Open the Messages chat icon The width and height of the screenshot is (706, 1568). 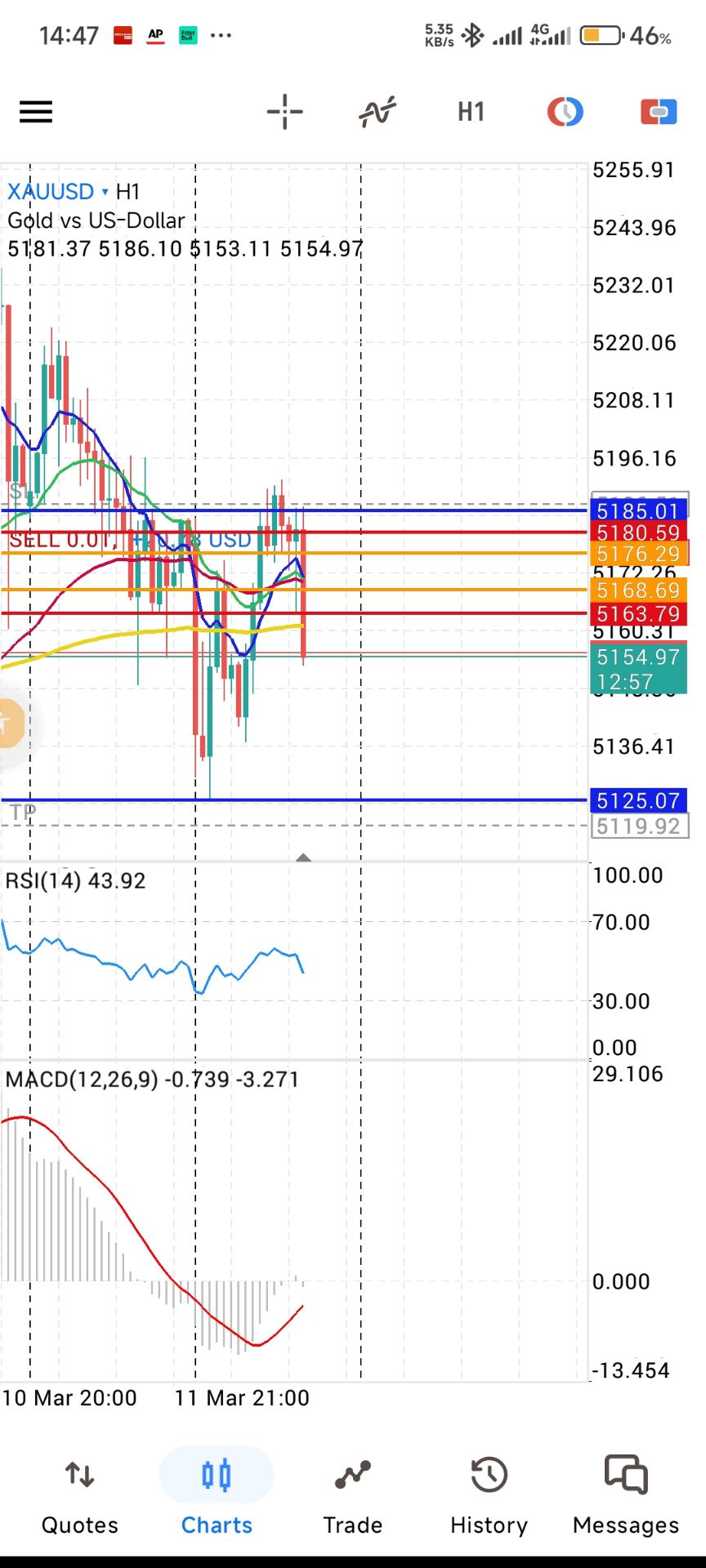[626, 1475]
